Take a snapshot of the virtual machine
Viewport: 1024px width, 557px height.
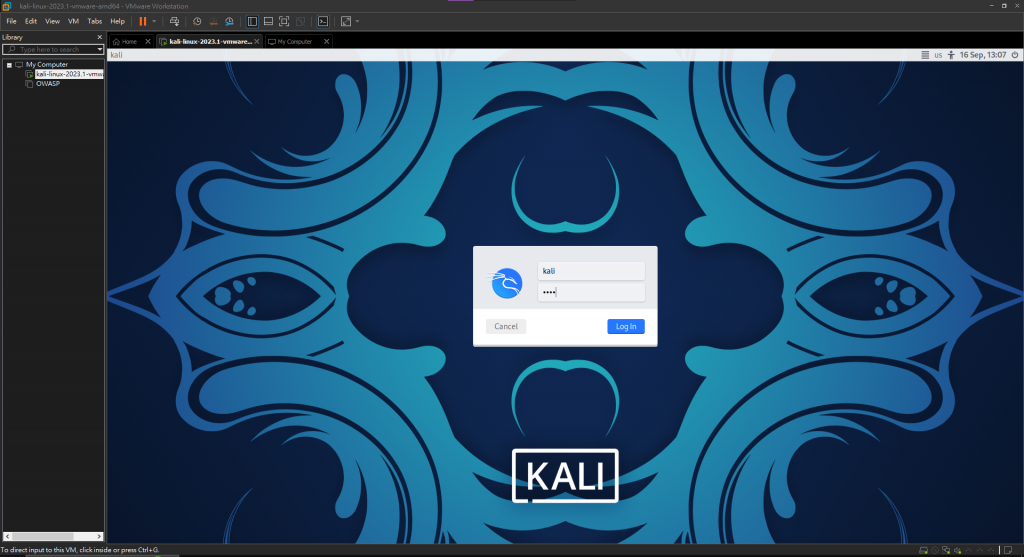[x=197, y=21]
